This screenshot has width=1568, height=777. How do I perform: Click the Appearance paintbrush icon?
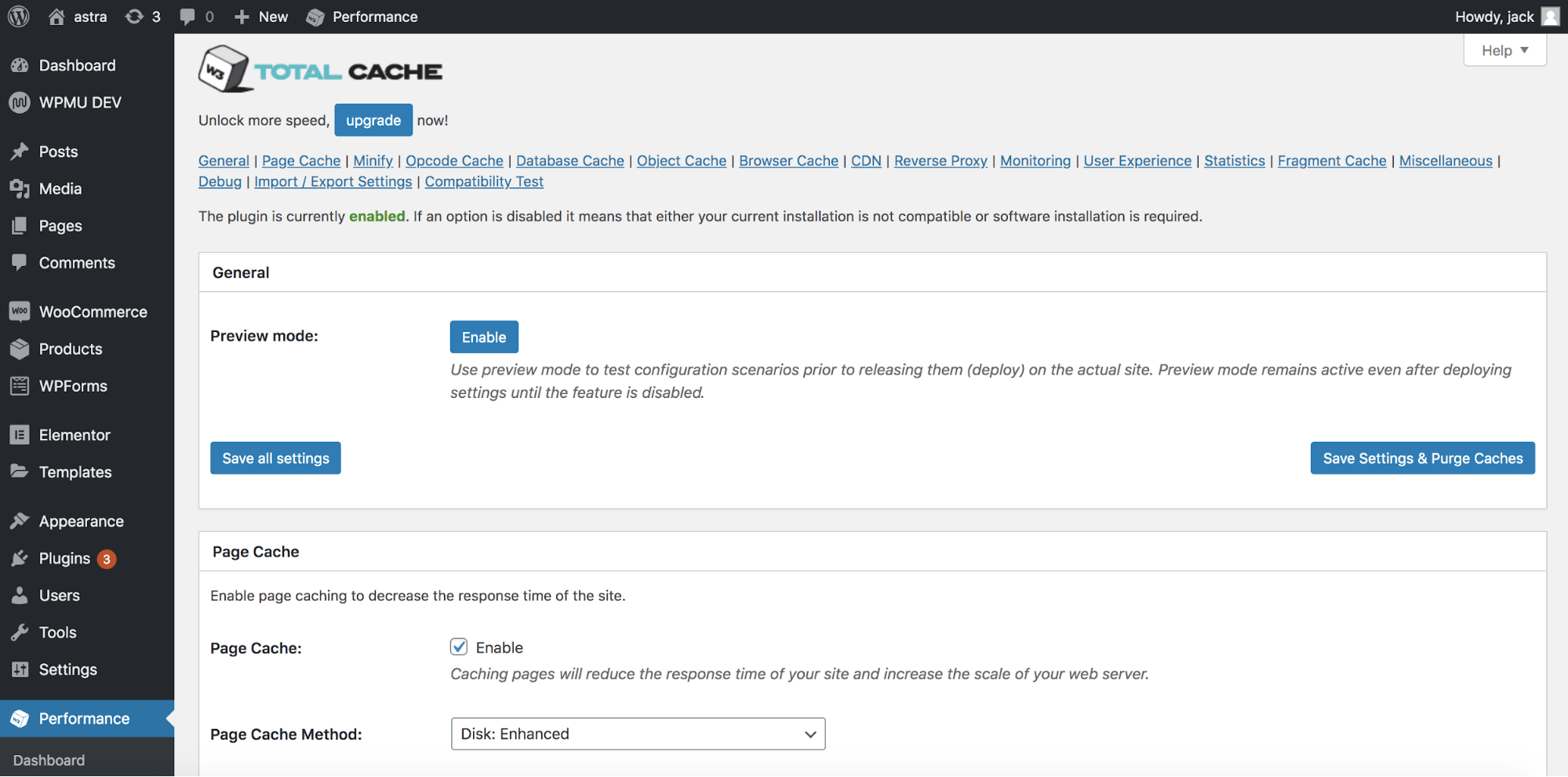click(20, 521)
